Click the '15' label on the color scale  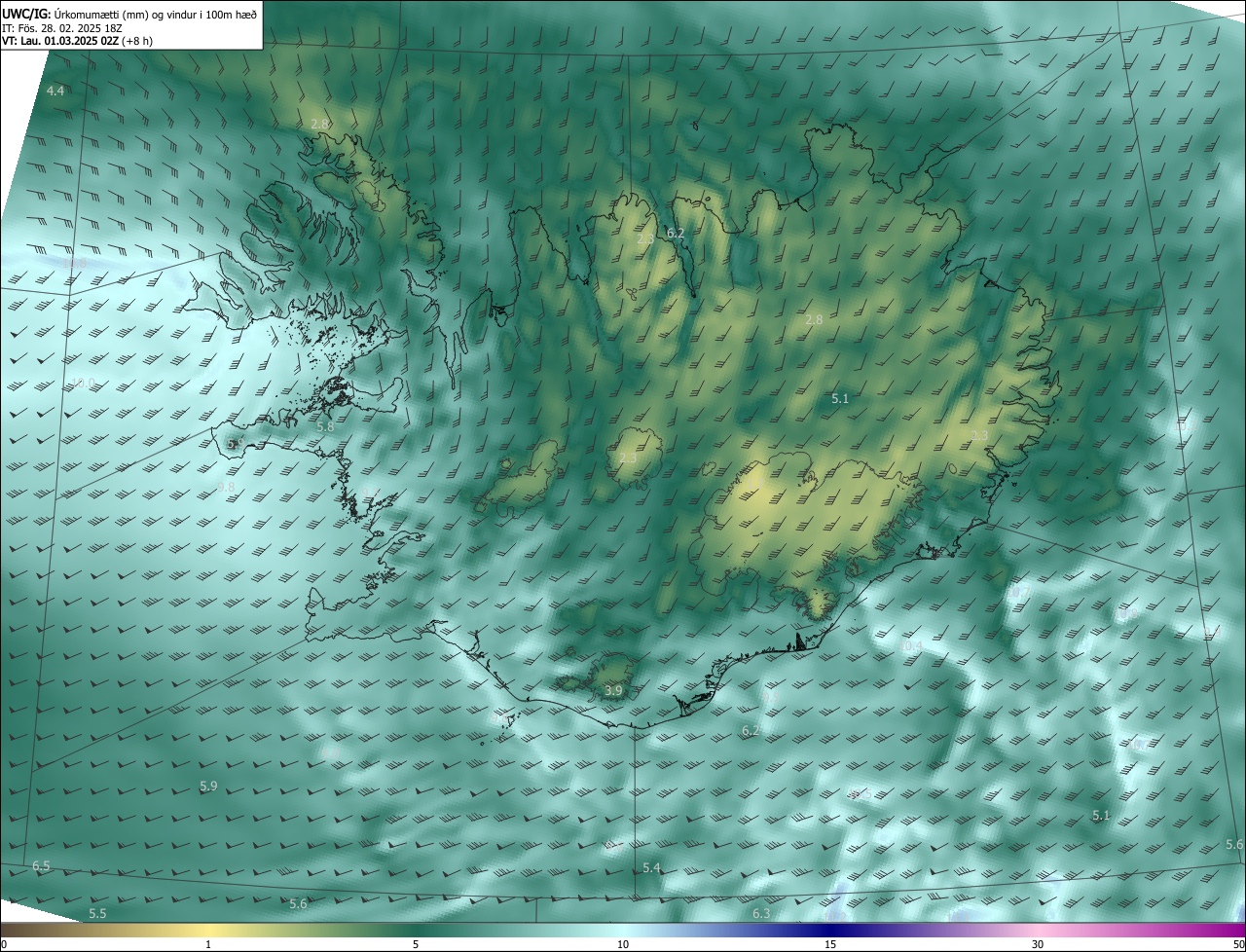(x=830, y=944)
